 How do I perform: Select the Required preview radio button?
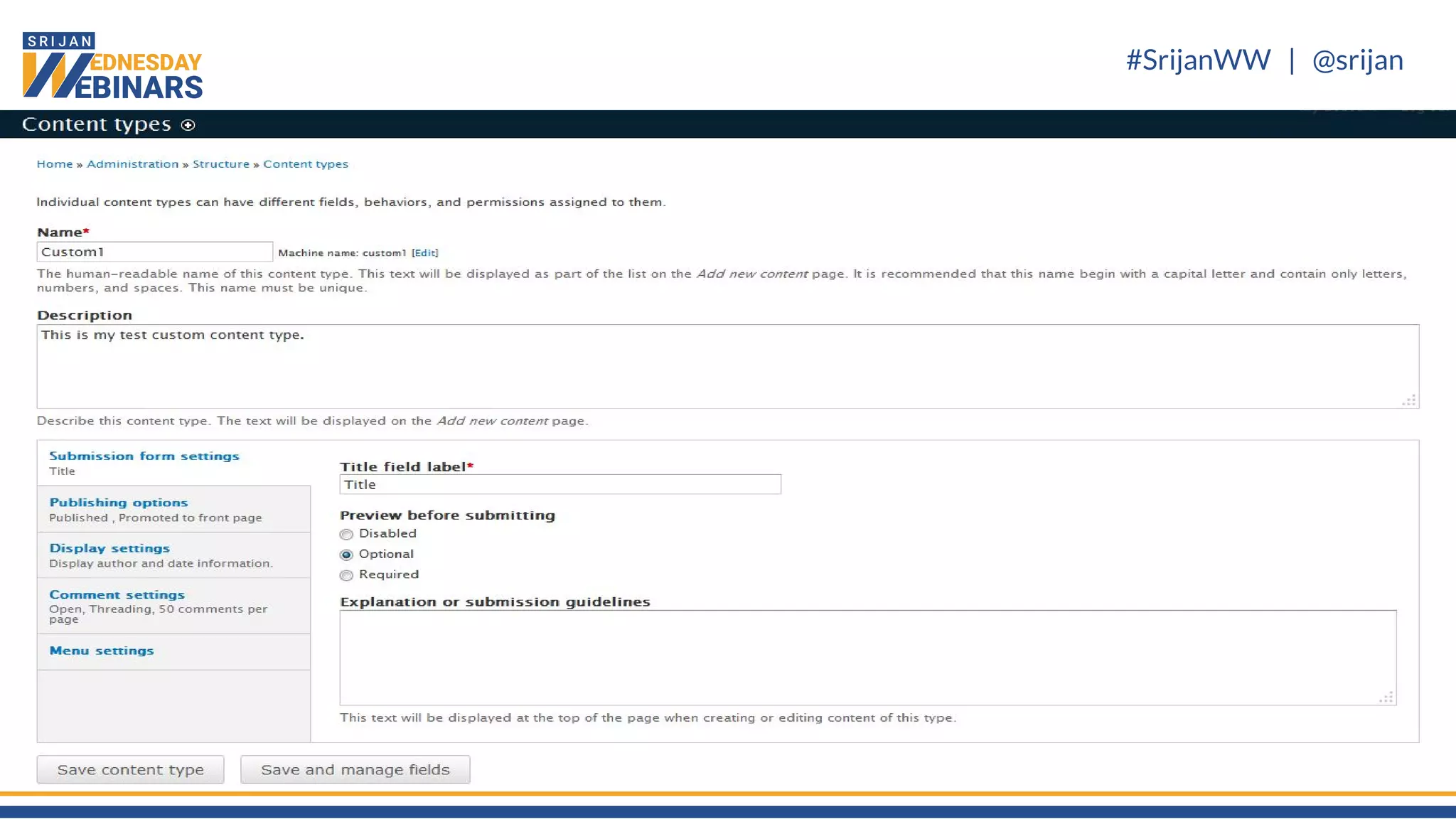point(346,575)
